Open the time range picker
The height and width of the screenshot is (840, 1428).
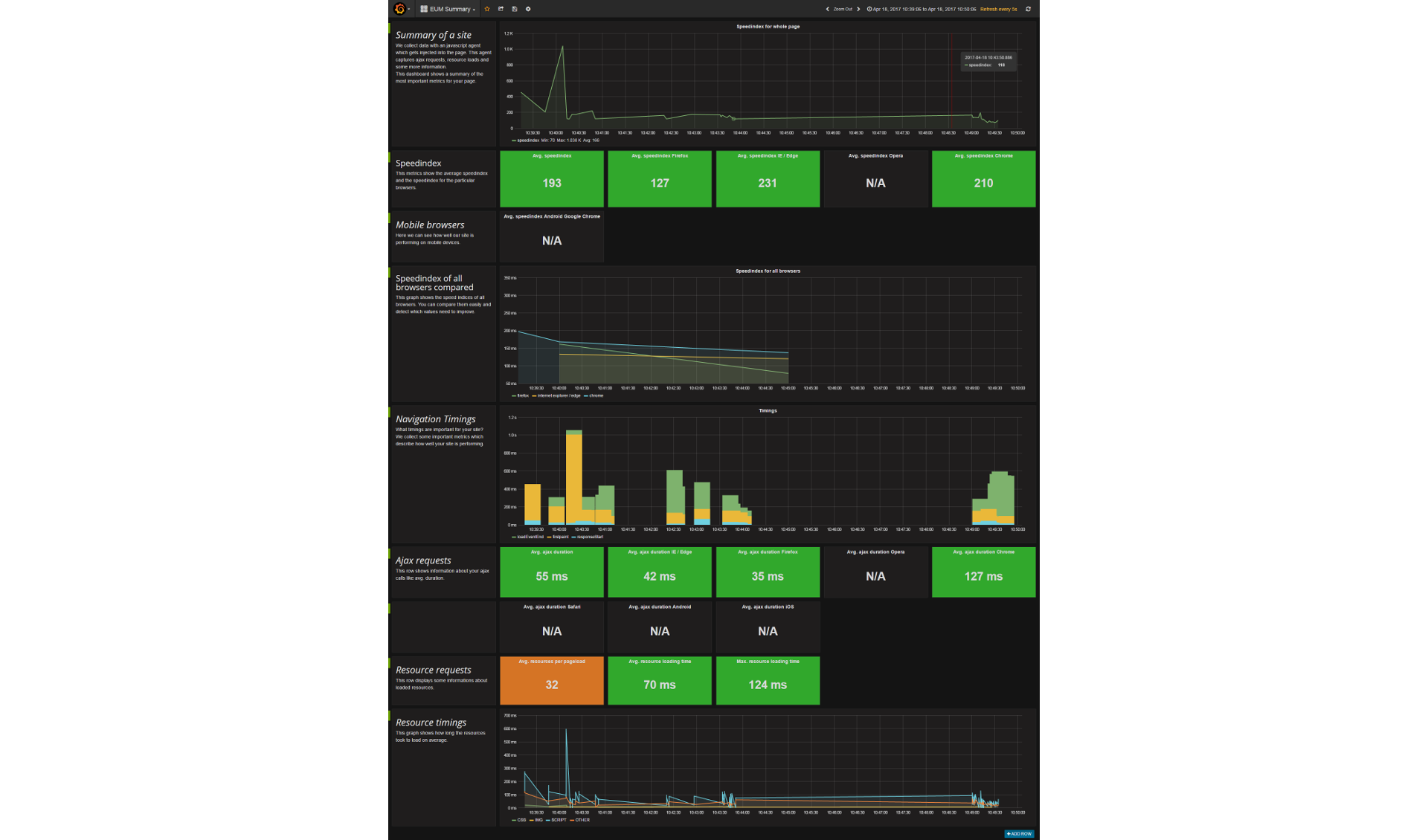pyautogui.click(x=922, y=9)
